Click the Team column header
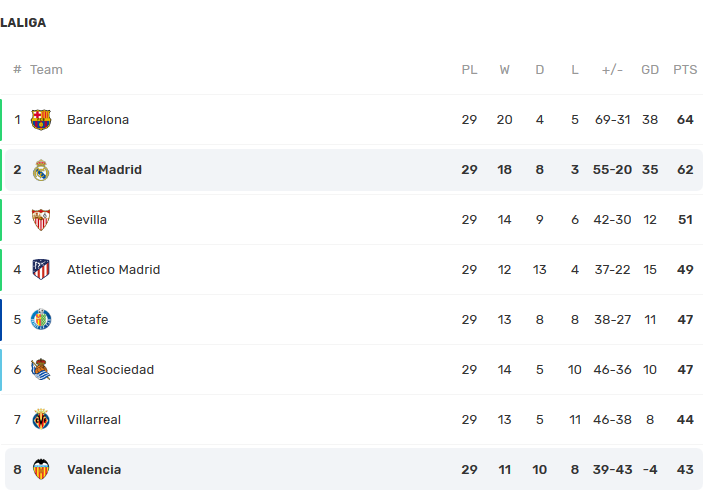This screenshot has height=490, width=703. pyautogui.click(x=46, y=70)
